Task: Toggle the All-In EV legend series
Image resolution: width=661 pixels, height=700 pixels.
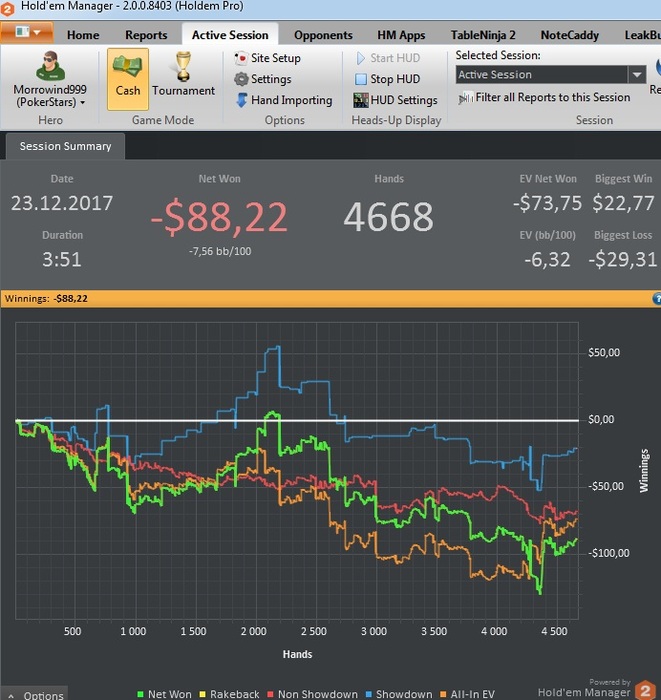Action: click(467, 694)
